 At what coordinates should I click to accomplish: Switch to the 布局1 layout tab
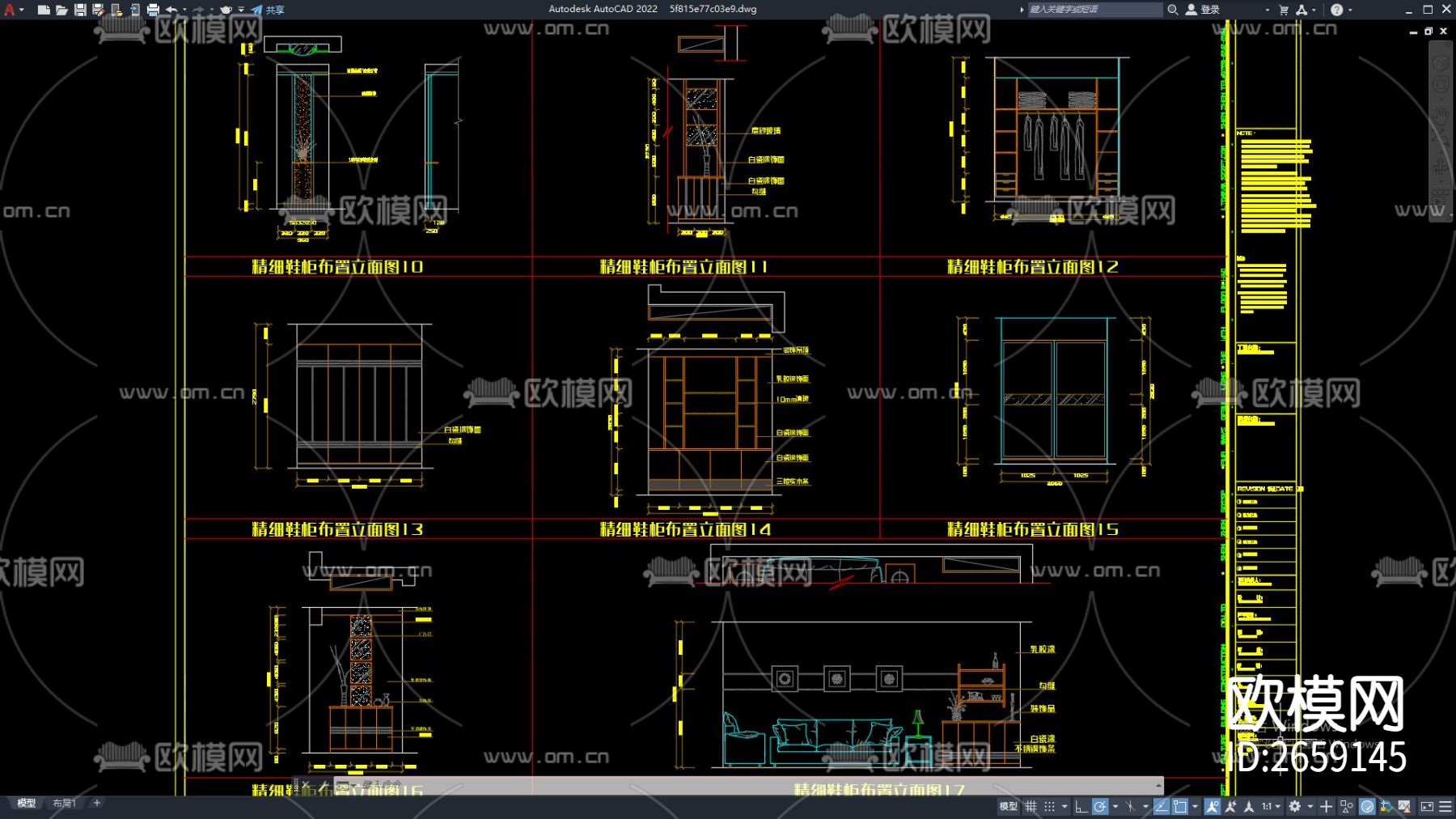pos(64,803)
